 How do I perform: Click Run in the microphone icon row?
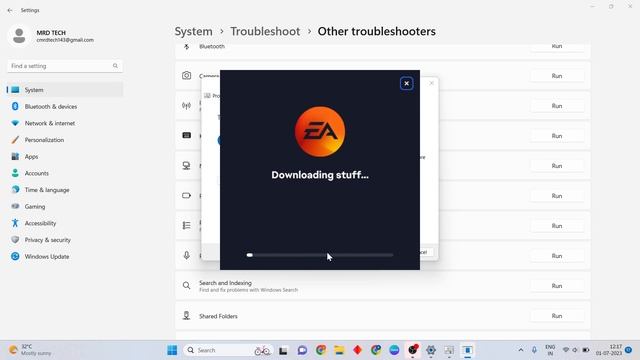pyautogui.click(x=557, y=256)
